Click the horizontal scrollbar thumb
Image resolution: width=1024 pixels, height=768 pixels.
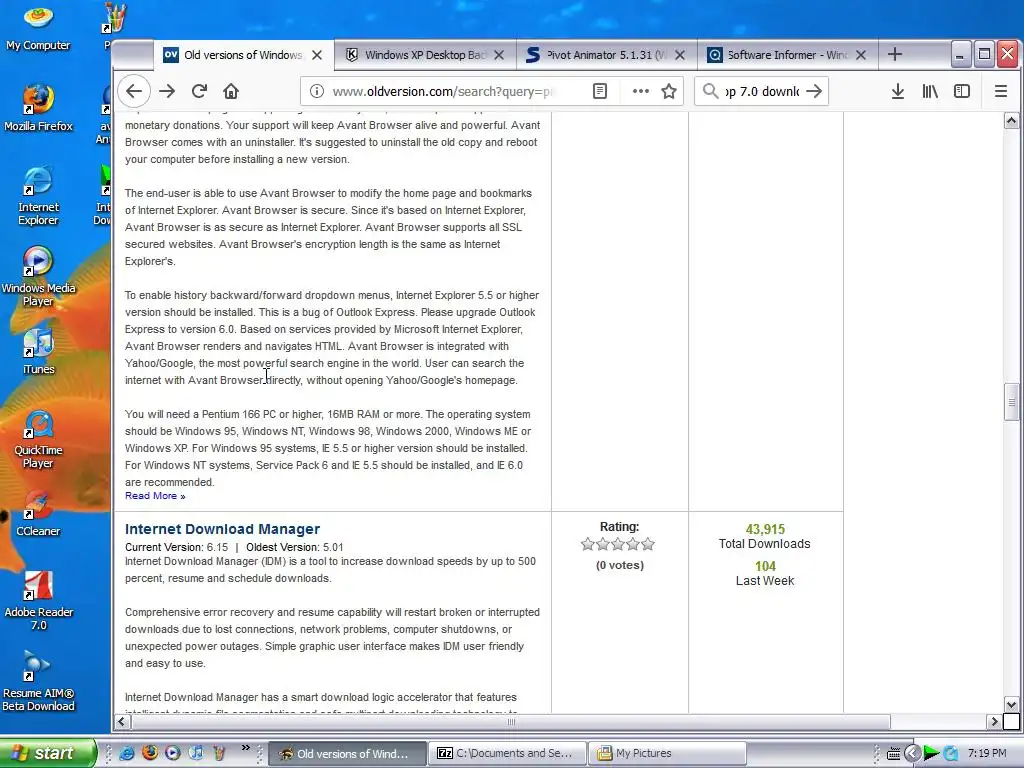coord(510,722)
